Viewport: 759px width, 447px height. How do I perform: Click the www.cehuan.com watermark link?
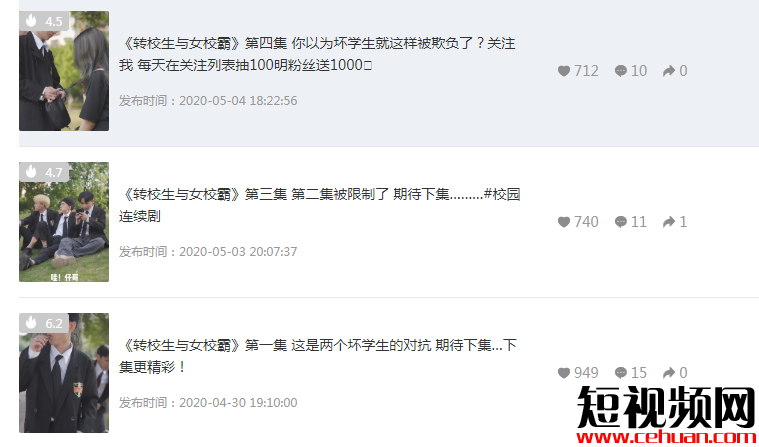point(666,438)
